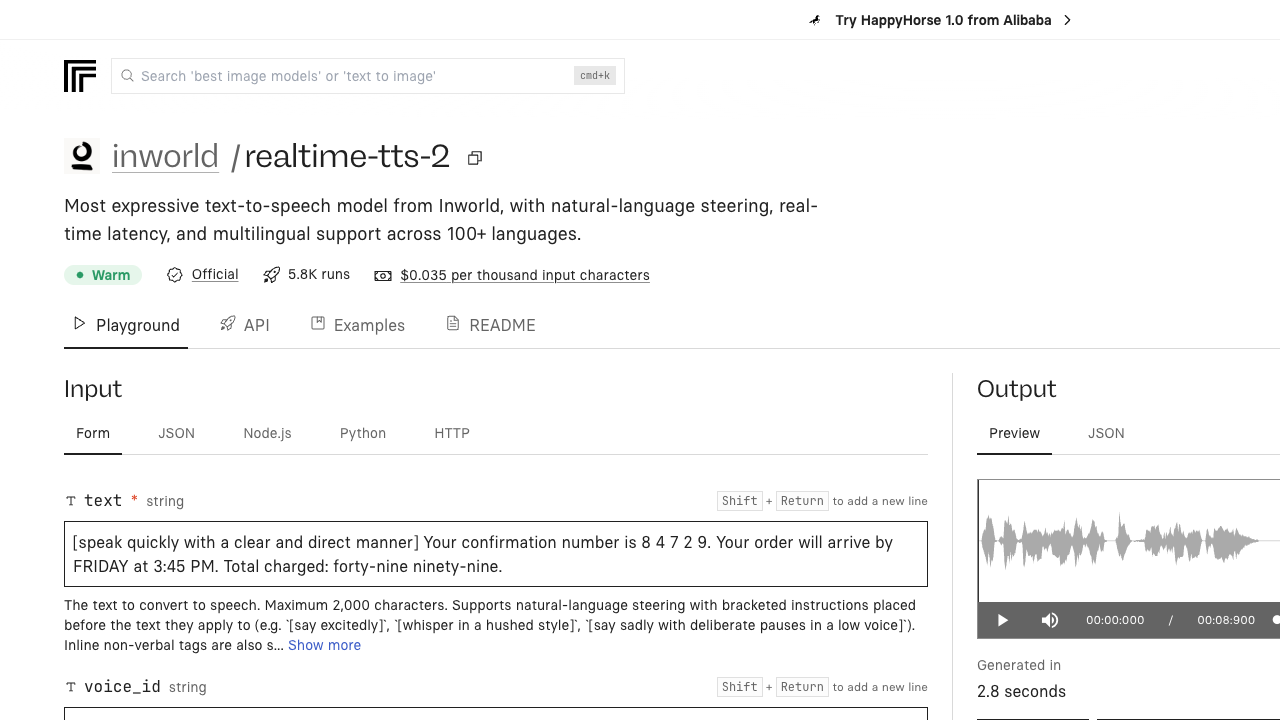1280x720 pixels.
Task: Click the search magnifier icon
Action: click(x=127, y=76)
